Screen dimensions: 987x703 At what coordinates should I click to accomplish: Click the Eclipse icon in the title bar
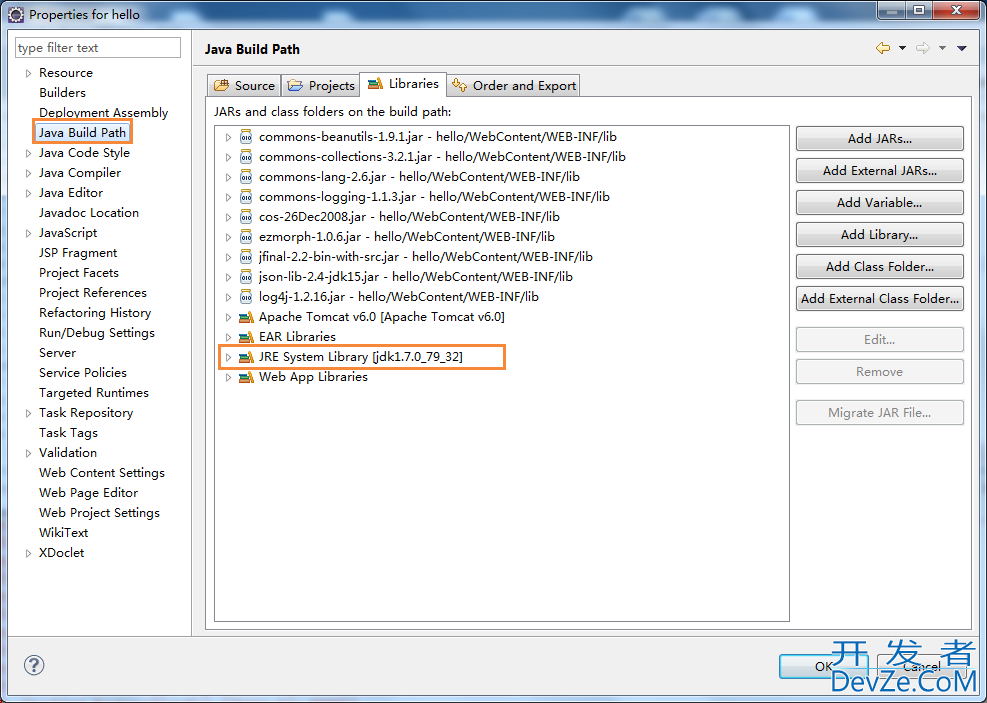pyautogui.click(x=16, y=14)
